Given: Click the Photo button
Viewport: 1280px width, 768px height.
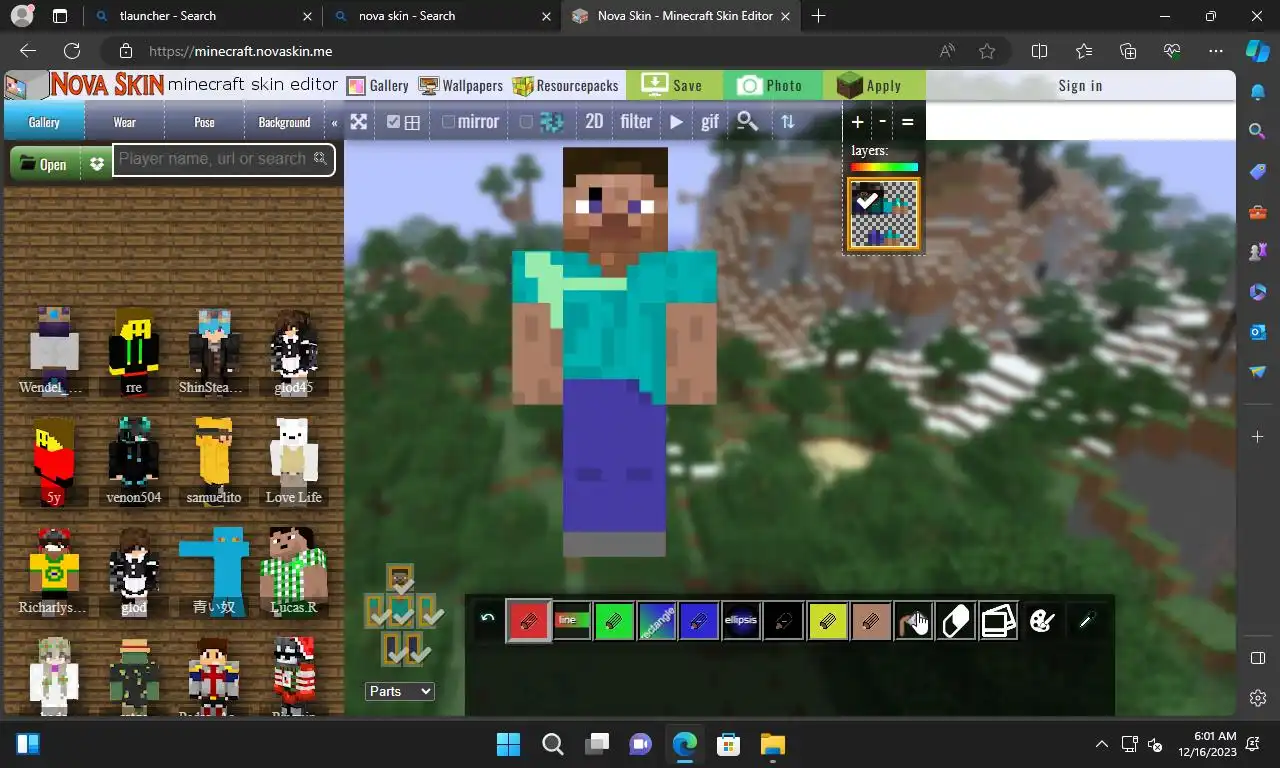Looking at the screenshot, I should tap(773, 85).
